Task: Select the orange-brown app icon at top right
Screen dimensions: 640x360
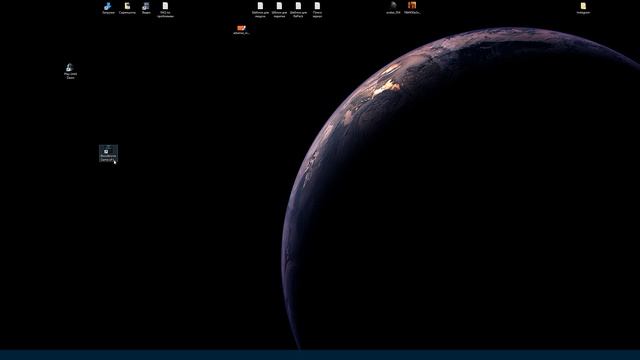Action: 412,8
